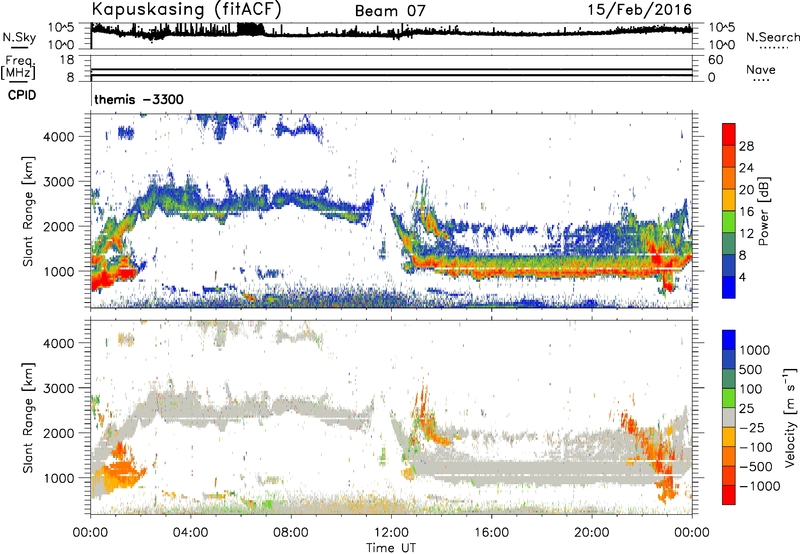Click "4000" tick of the power panel
The width and height of the screenshot is (800, 554).
tap(59, 137)
